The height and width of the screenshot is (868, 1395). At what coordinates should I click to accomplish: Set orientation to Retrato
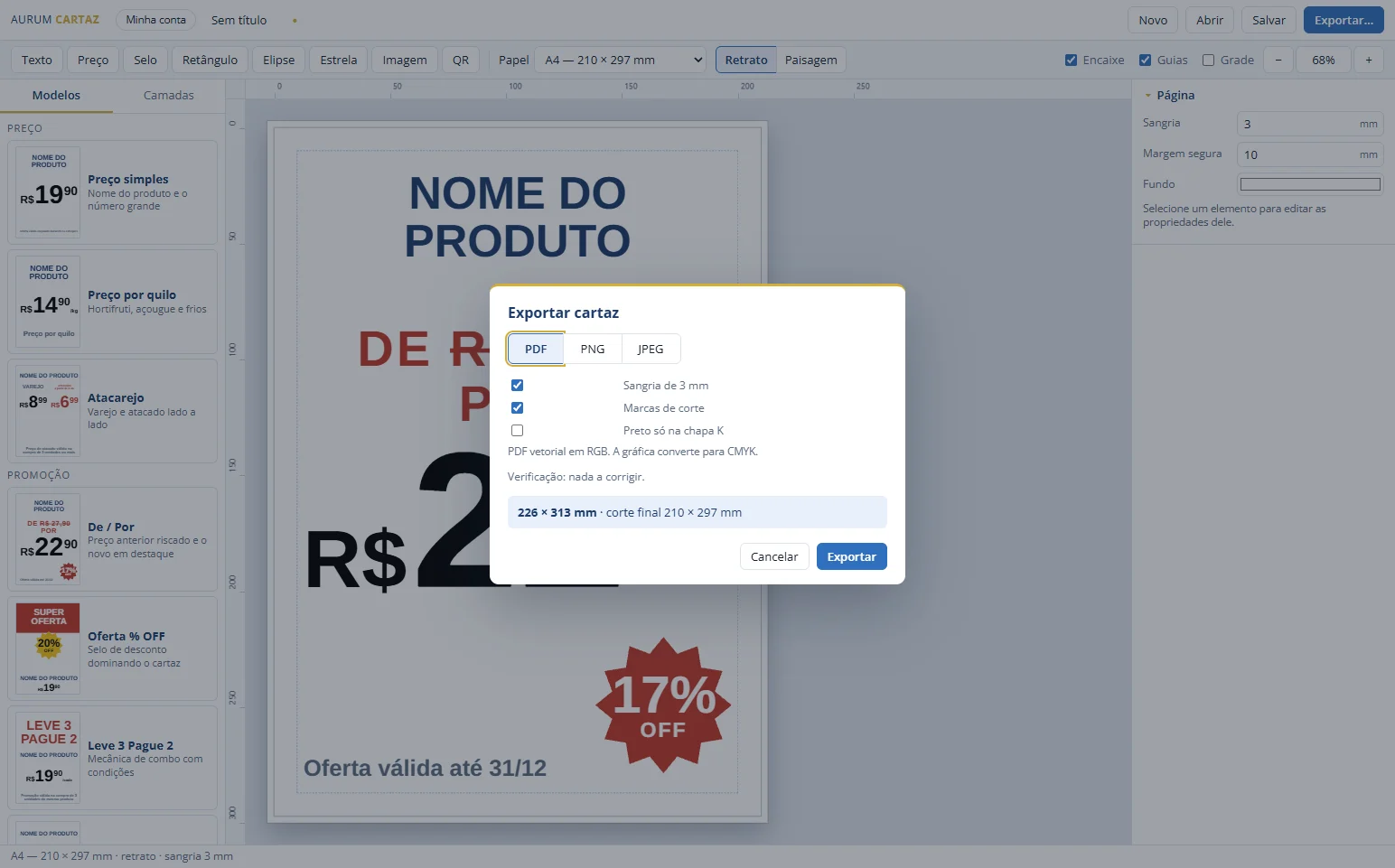[x=746, y=60]
